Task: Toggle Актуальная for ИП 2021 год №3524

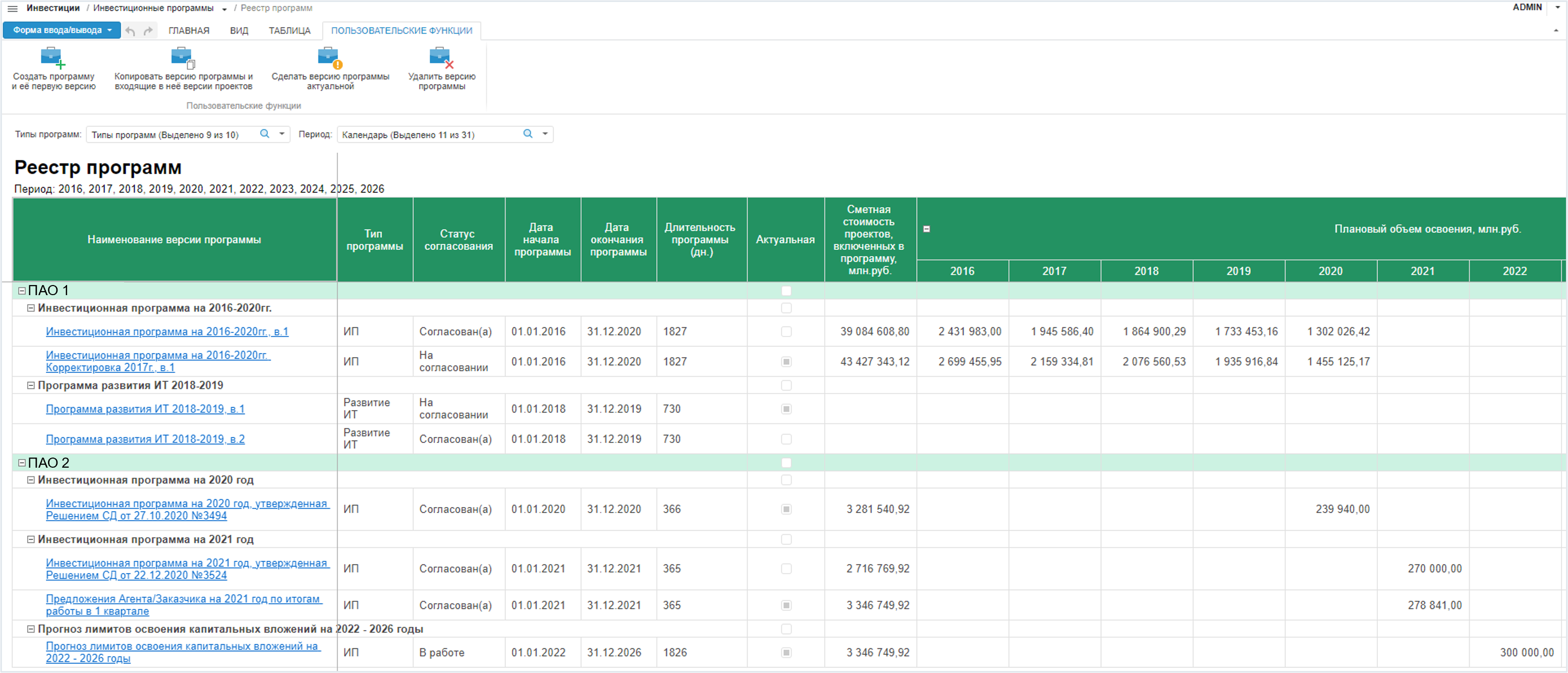Action: [786, 569]
